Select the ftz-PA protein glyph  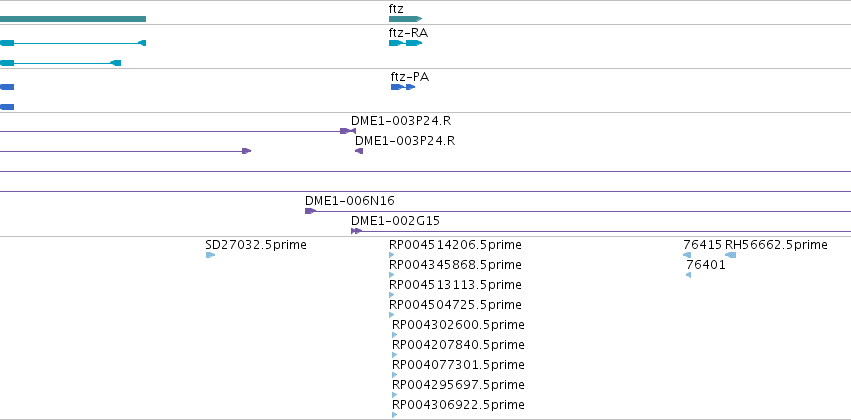[x=403, y=87]
